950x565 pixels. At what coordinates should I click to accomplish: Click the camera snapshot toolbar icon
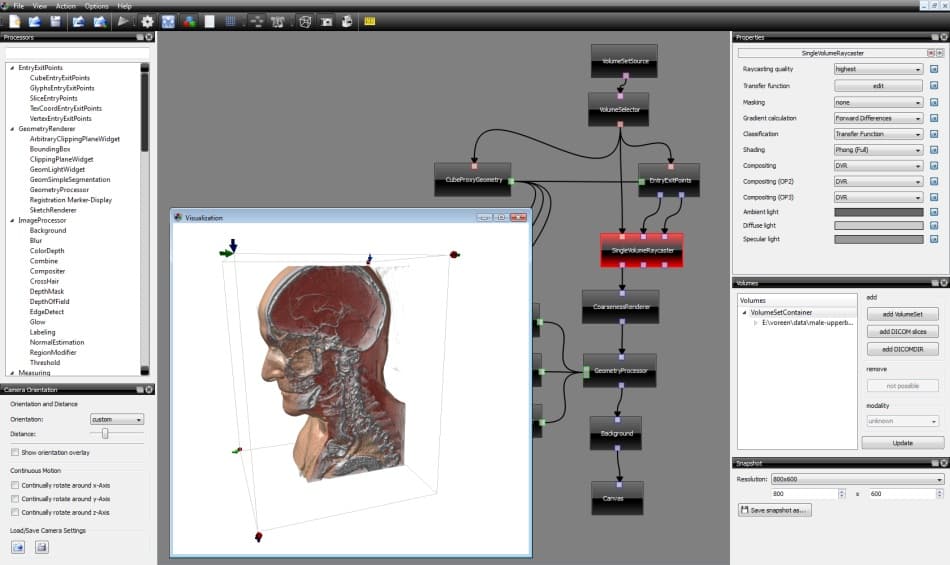[x=327, y=21]
